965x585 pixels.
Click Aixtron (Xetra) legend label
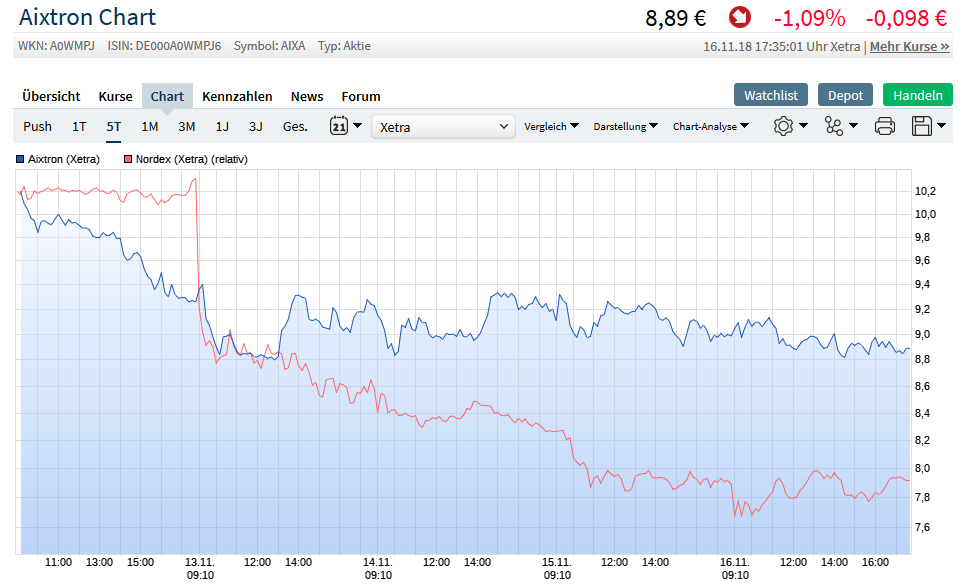click(64, 159)
